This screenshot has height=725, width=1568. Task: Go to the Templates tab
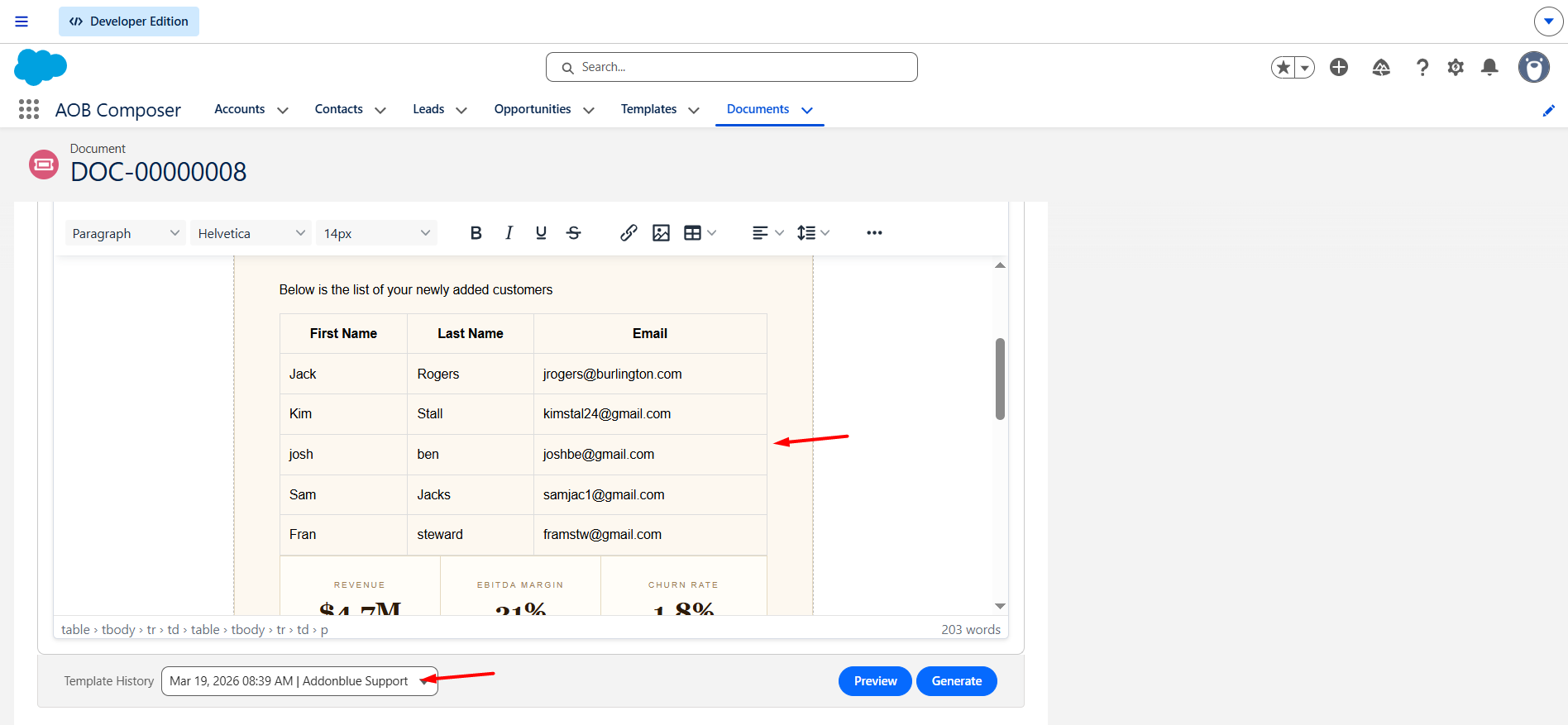pyautogui.click(x=648, y=109)
